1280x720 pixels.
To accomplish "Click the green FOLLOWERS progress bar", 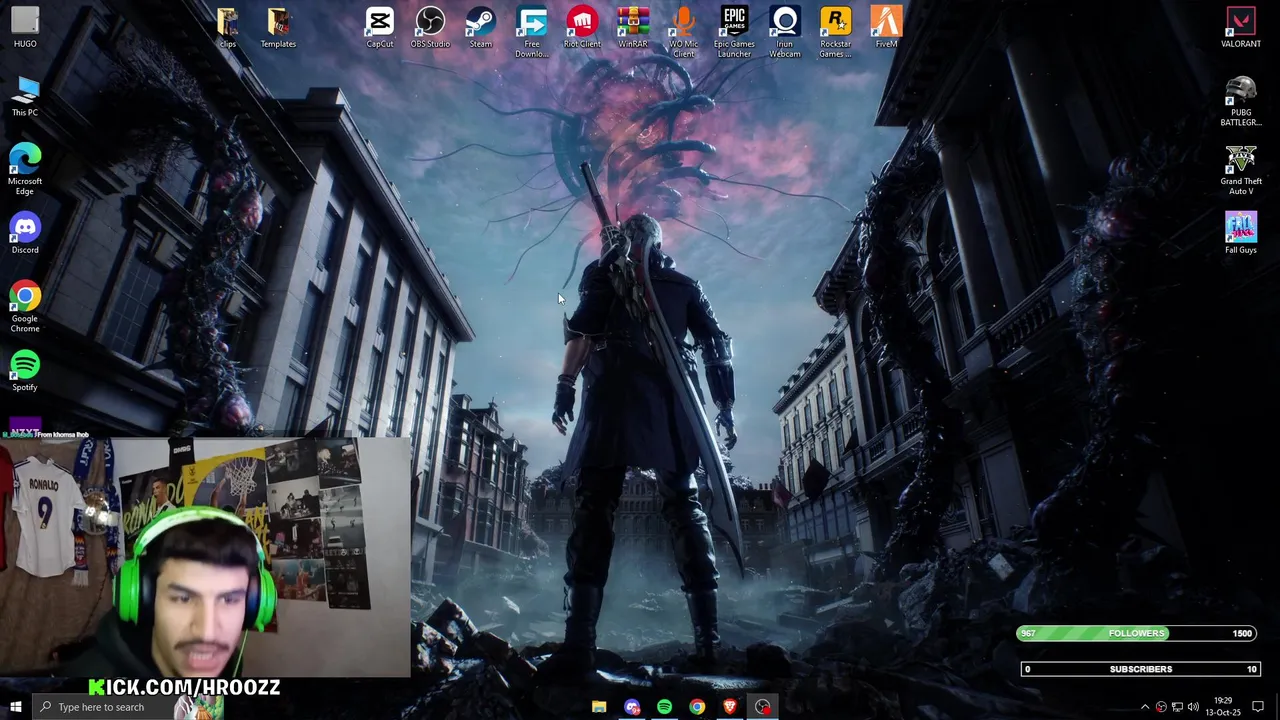I will 1137,633.
